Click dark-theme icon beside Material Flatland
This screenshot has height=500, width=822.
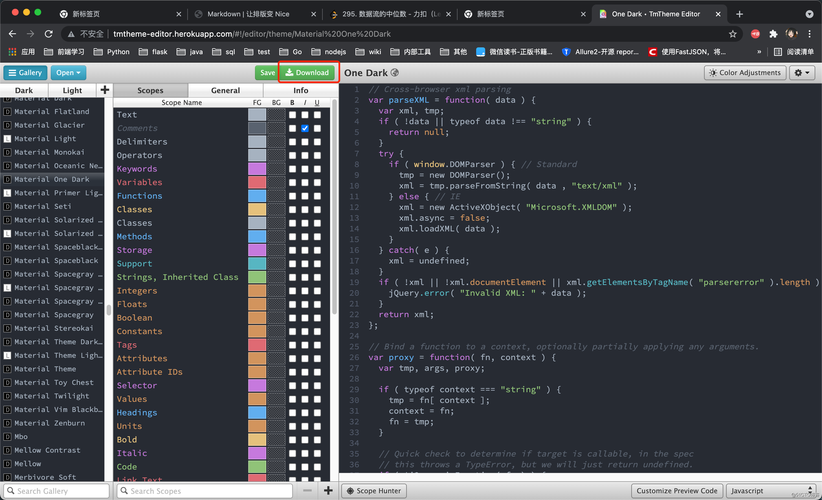tap(7, 112)
